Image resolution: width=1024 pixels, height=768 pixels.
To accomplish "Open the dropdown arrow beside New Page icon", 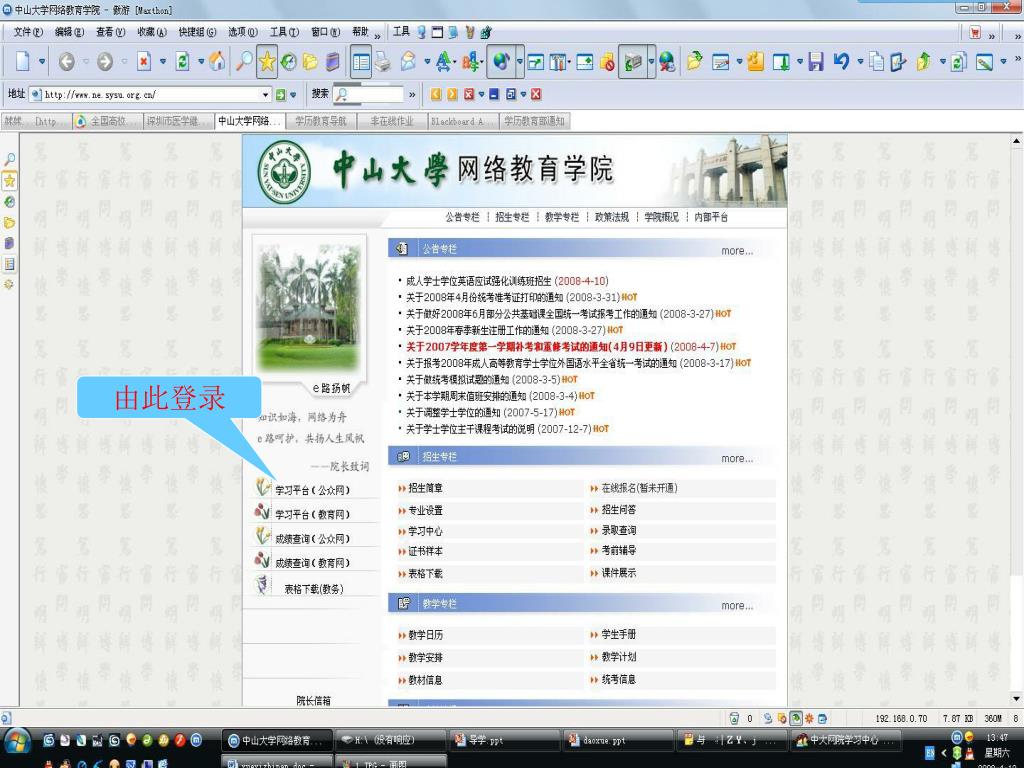I will (x=42, y=62).
